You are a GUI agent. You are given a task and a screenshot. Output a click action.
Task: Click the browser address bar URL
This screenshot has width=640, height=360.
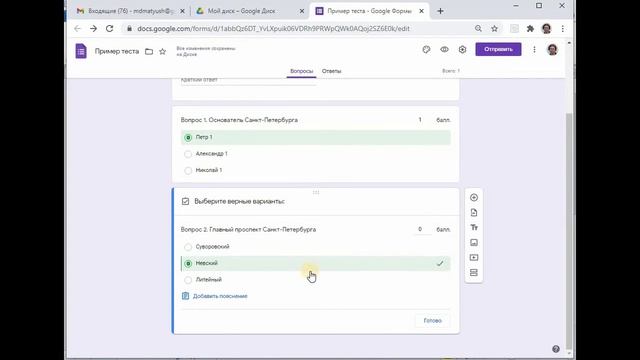(x=273, y=29)
